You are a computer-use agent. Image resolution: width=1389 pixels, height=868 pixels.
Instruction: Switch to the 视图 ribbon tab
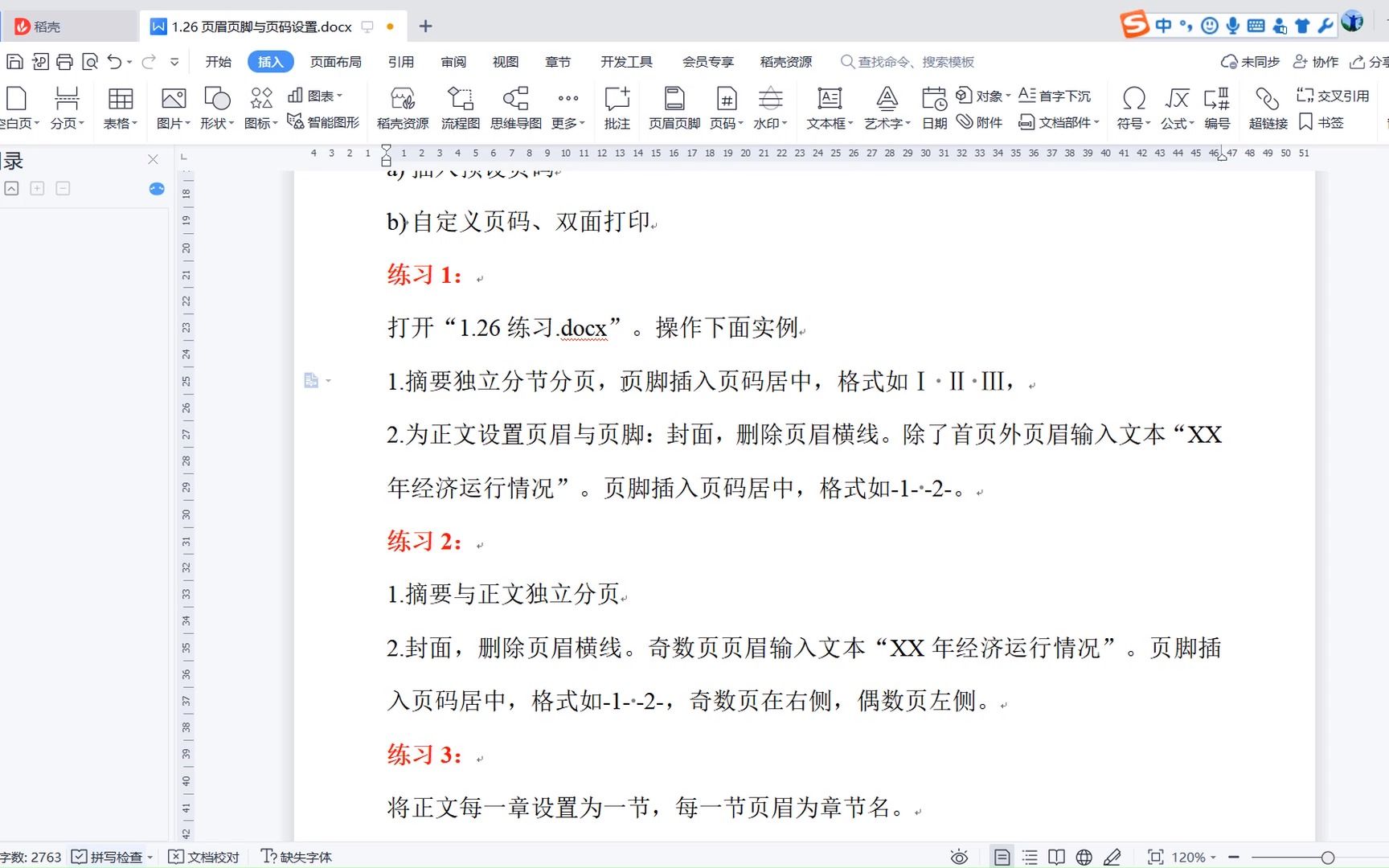506,62
